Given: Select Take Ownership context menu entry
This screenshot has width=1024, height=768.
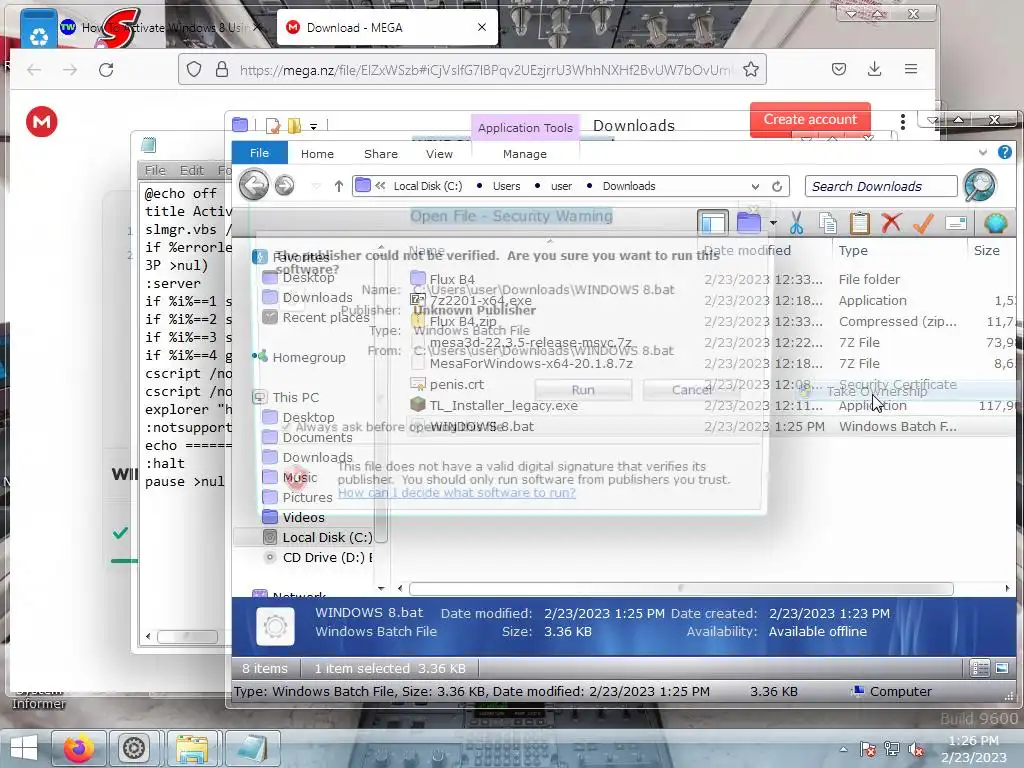Looking at the screenshot, I should click(x=876, y=391).
